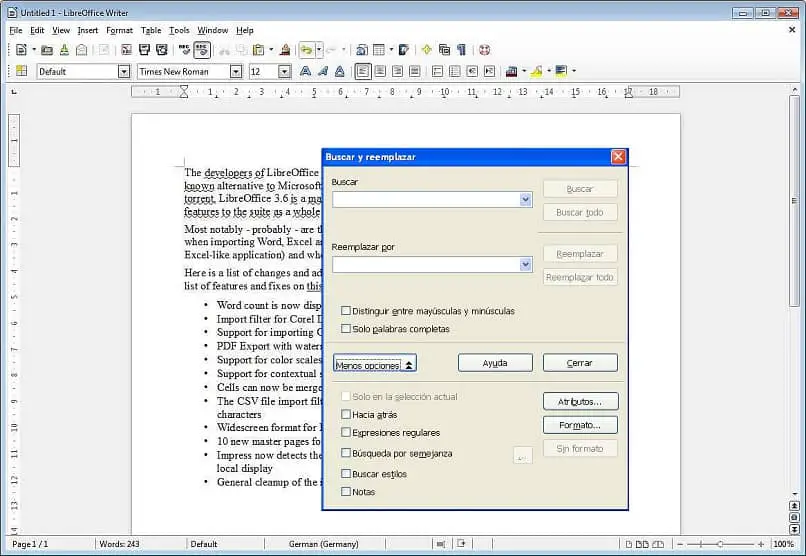This screenshot has height=556, width=806.
Task: Click the Paste clipboard icon
Action: [258, 50]
